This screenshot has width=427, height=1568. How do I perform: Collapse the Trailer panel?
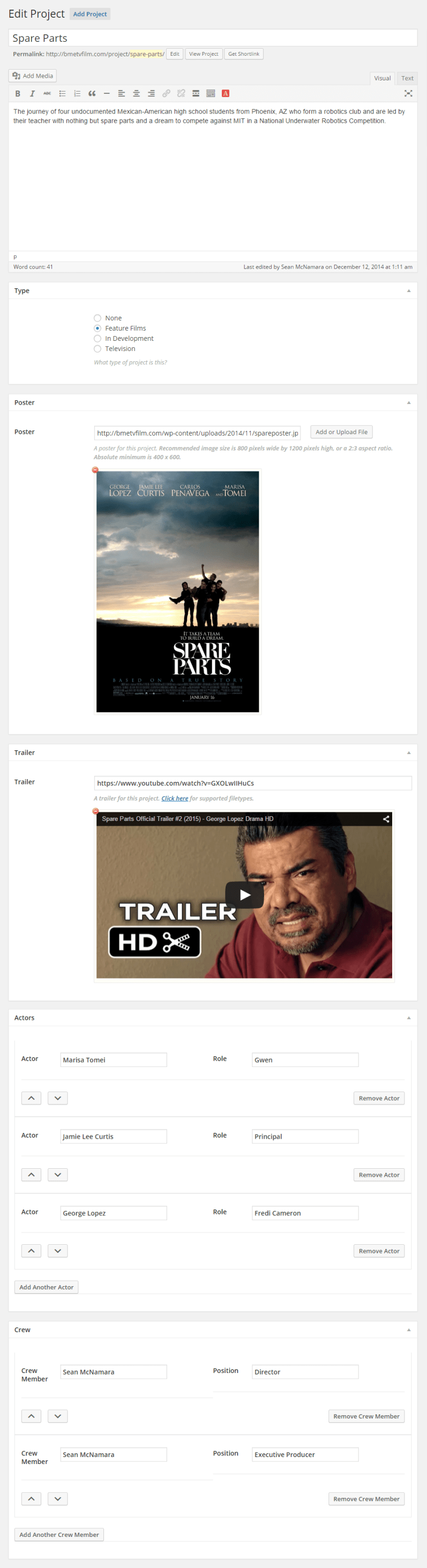point(409,752)
